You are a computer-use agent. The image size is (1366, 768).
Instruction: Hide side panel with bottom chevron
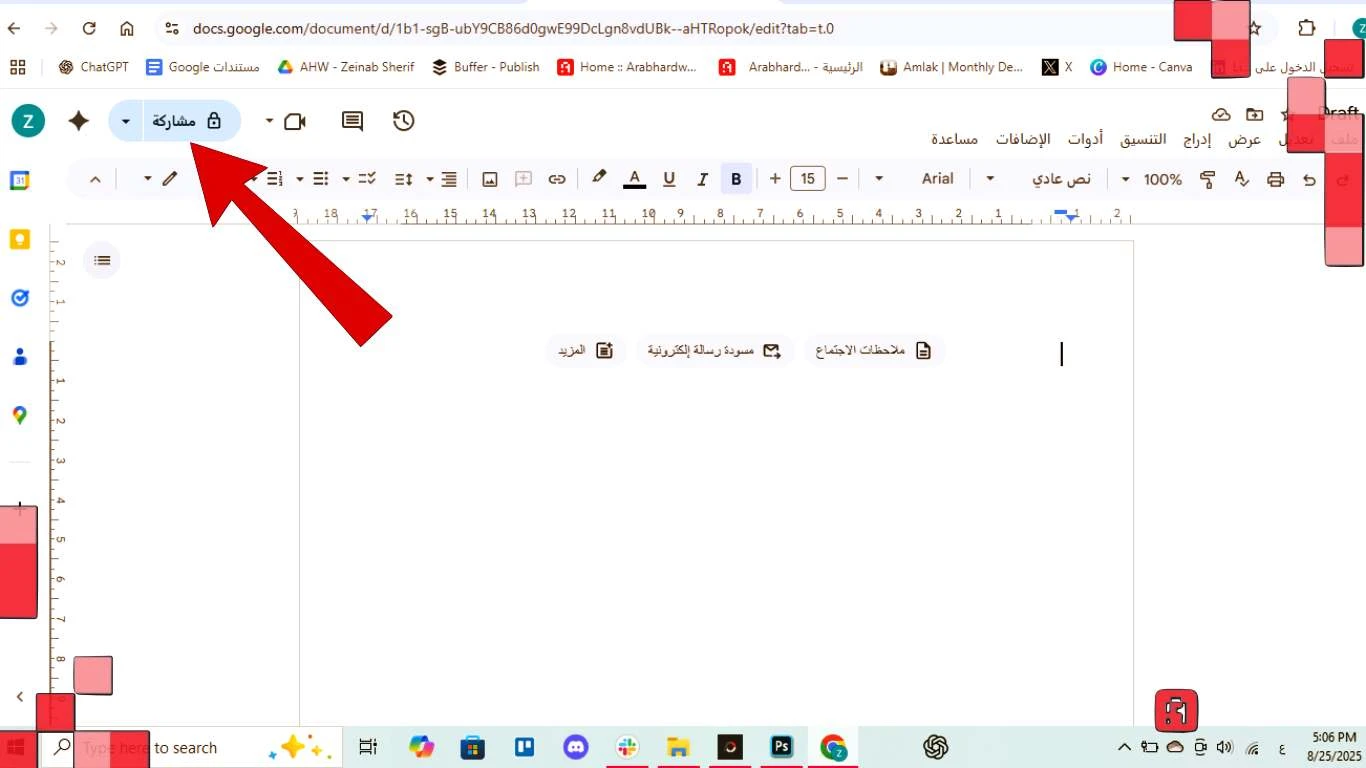tap(19, 696)
